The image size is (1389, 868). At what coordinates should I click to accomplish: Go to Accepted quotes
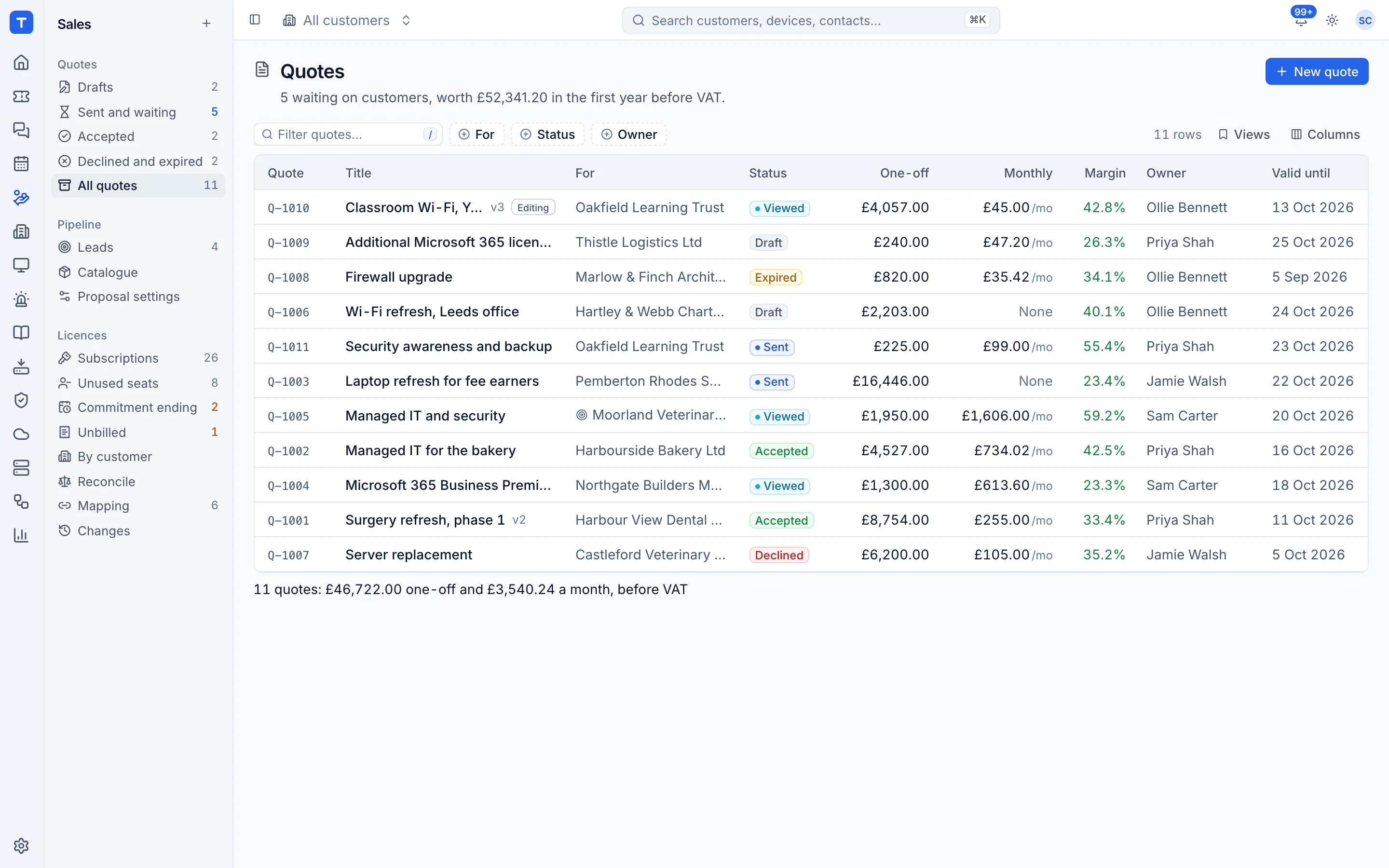138,136
